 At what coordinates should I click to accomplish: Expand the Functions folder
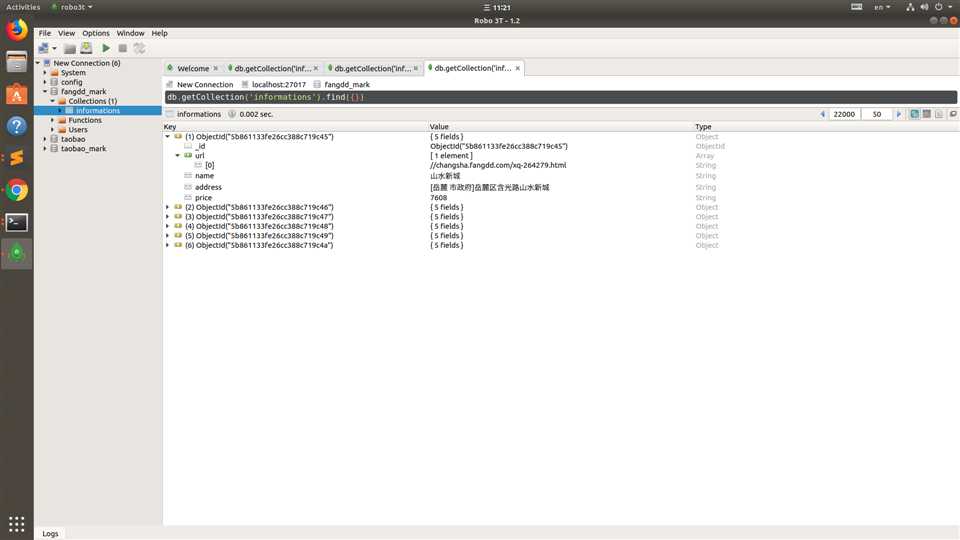pos(53,120)
